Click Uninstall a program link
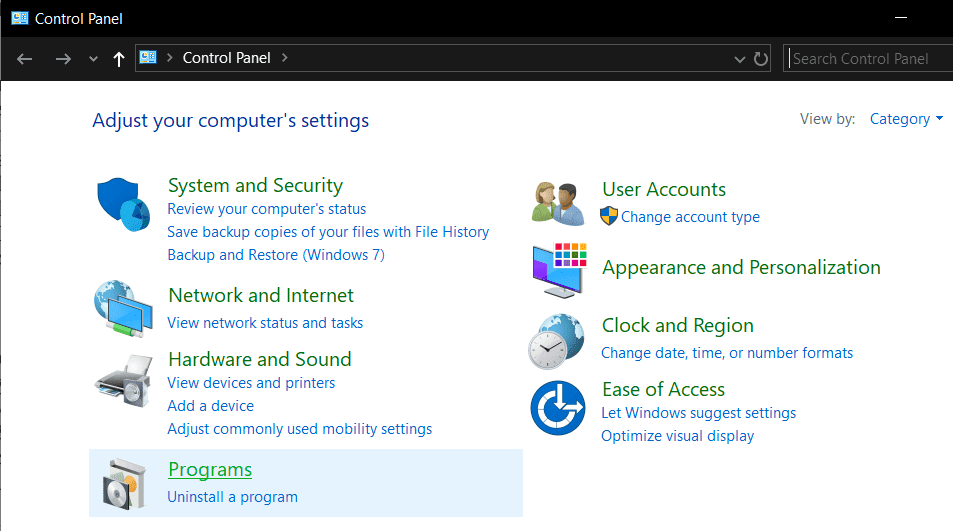Screen dimensions: 953x531 tap(232, 497)
